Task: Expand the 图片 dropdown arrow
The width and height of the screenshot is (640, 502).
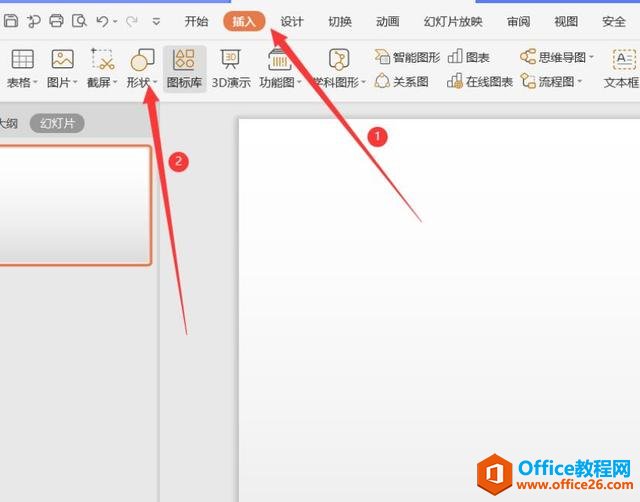Action: [x=75, y=82]
